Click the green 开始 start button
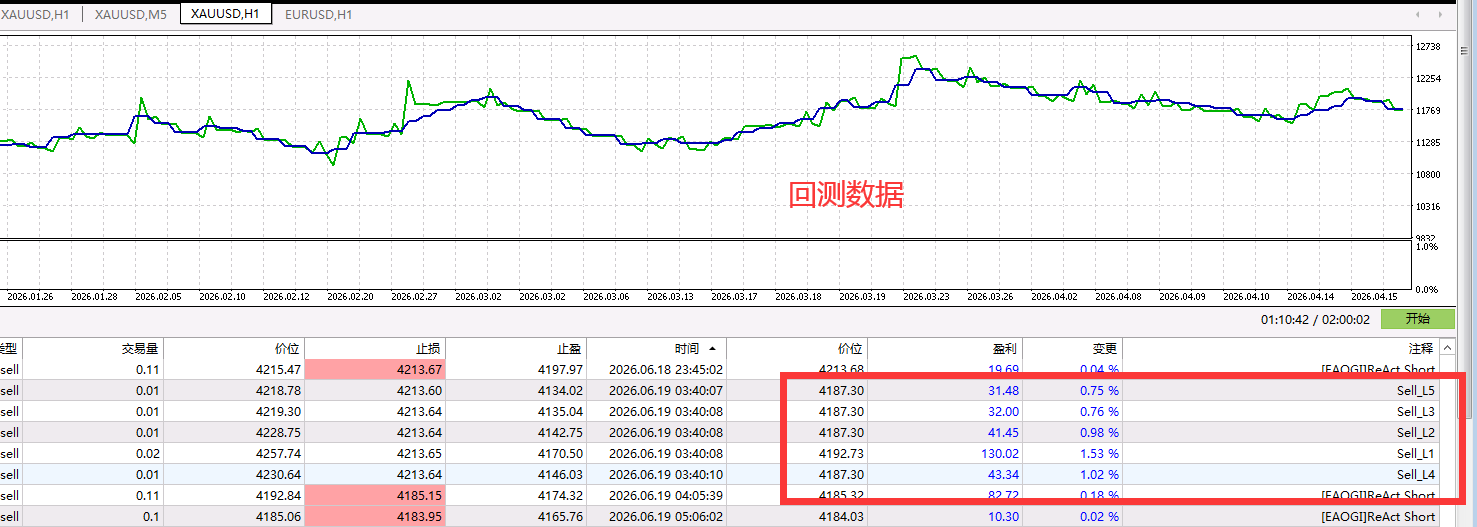Viewport: 1477px width, 527px height. (1417, 319)
